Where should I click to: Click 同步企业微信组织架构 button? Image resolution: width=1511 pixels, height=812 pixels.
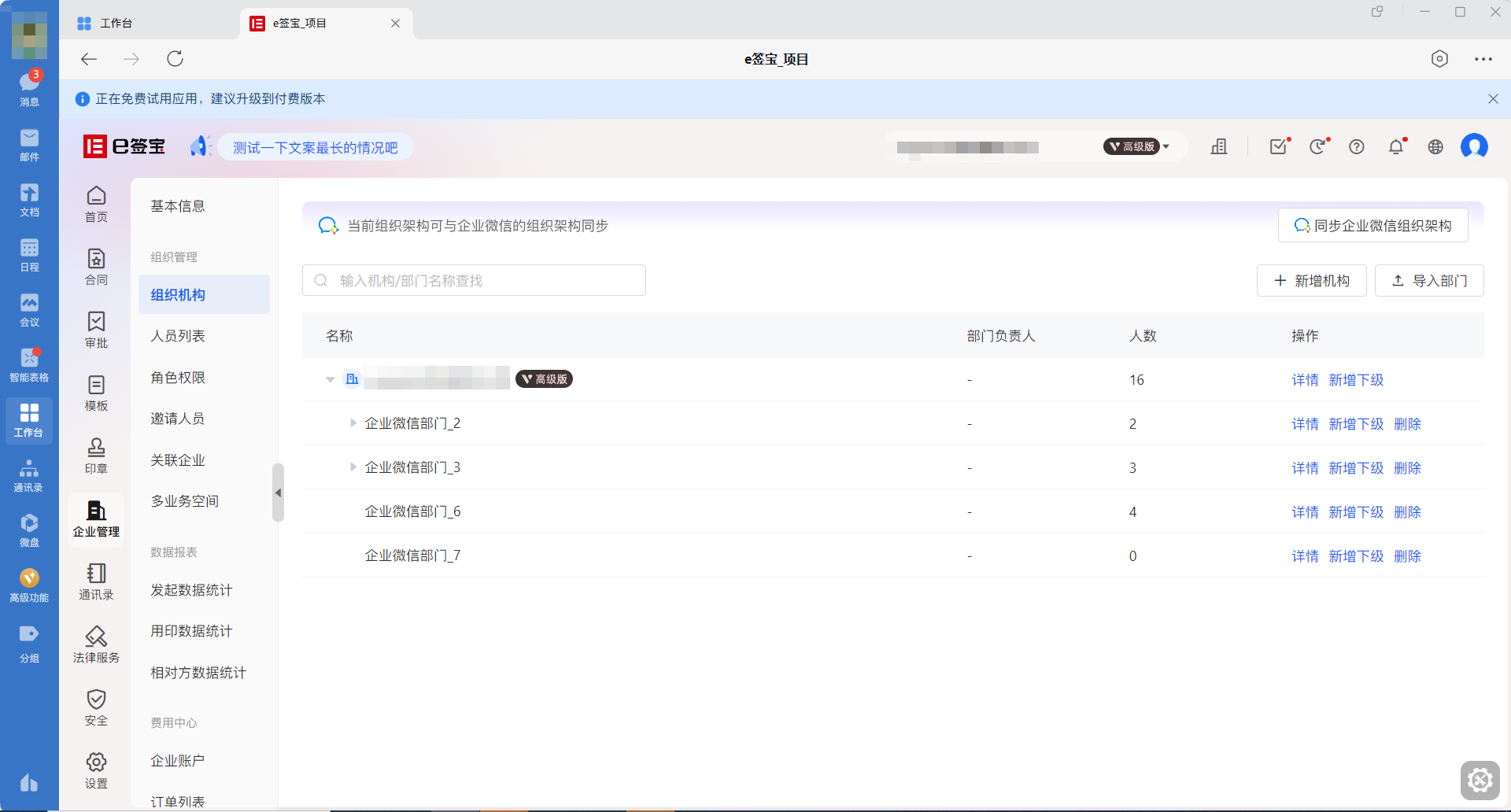[1373, 226]
